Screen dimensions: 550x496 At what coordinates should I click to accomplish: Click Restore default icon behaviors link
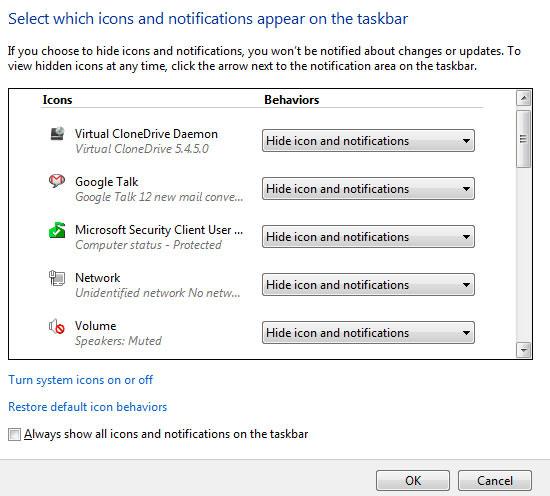pos(88,407)
